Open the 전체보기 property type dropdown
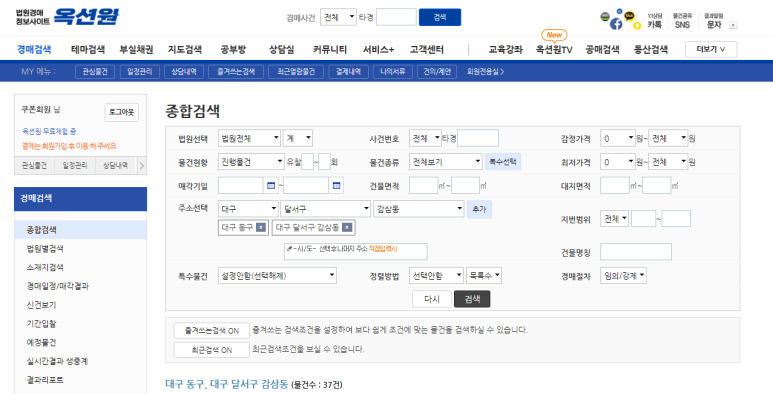Screen dimensions: 773x394 pyautogui.click(x=446, y=162)
